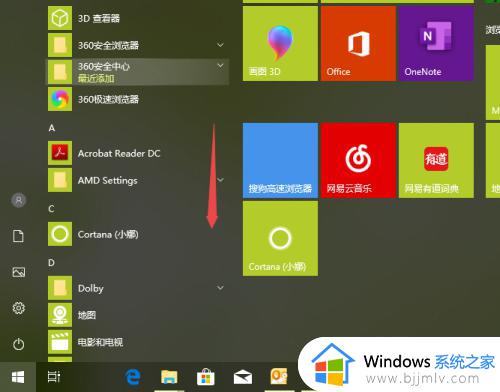This screenshot has height=392, width=500.
Task: Open the Mail app from the taskbar
Action: (x=243, y=377)
